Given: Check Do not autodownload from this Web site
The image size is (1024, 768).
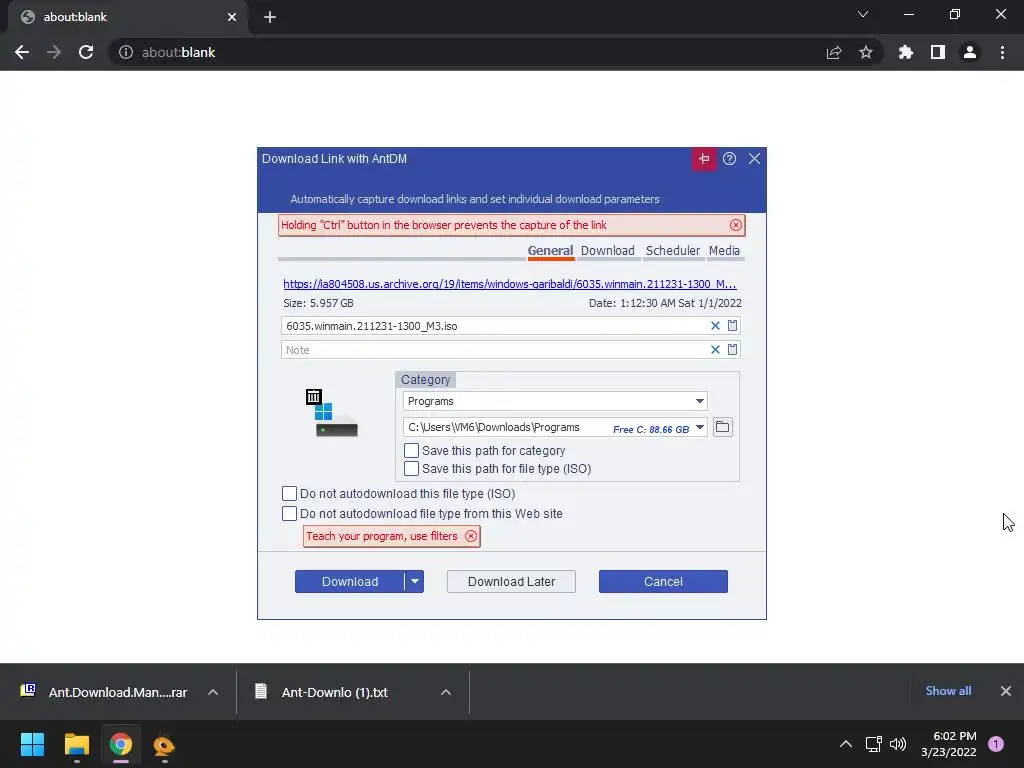Looking at the screenshot, I should (x=289, y=514).
